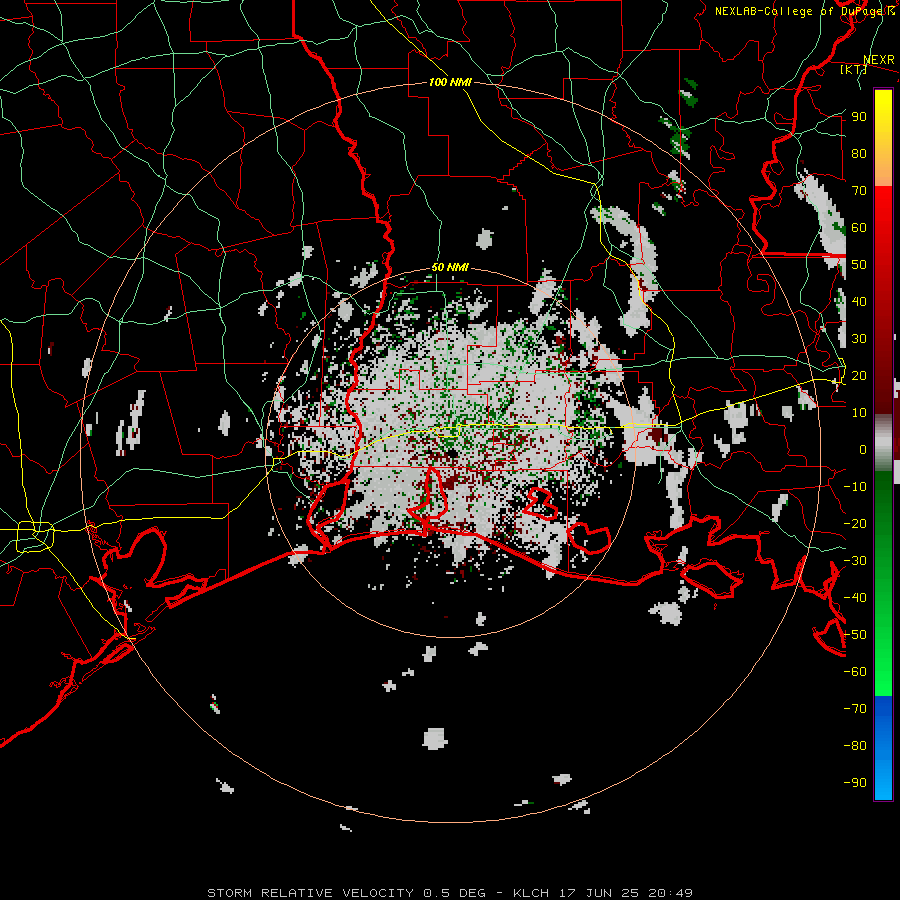Click the 0 value on the velocity scale
Image resolution: width=900 pixels, height=900 pixels.
coord(863,449)
